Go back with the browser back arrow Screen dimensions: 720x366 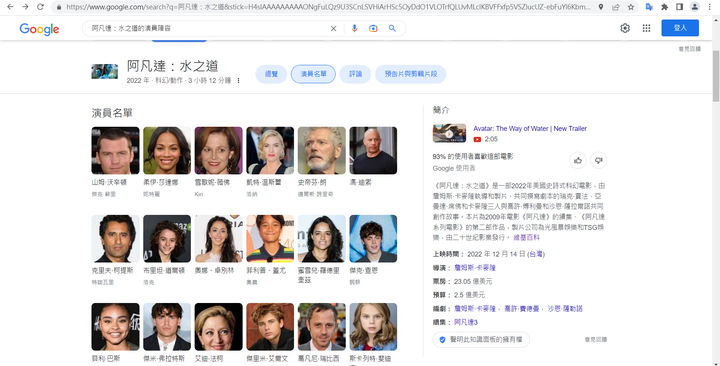pos(10,7)
